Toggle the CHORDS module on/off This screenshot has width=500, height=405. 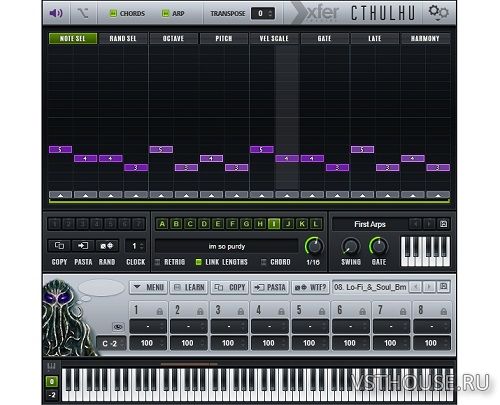click(x=113, y=13)
